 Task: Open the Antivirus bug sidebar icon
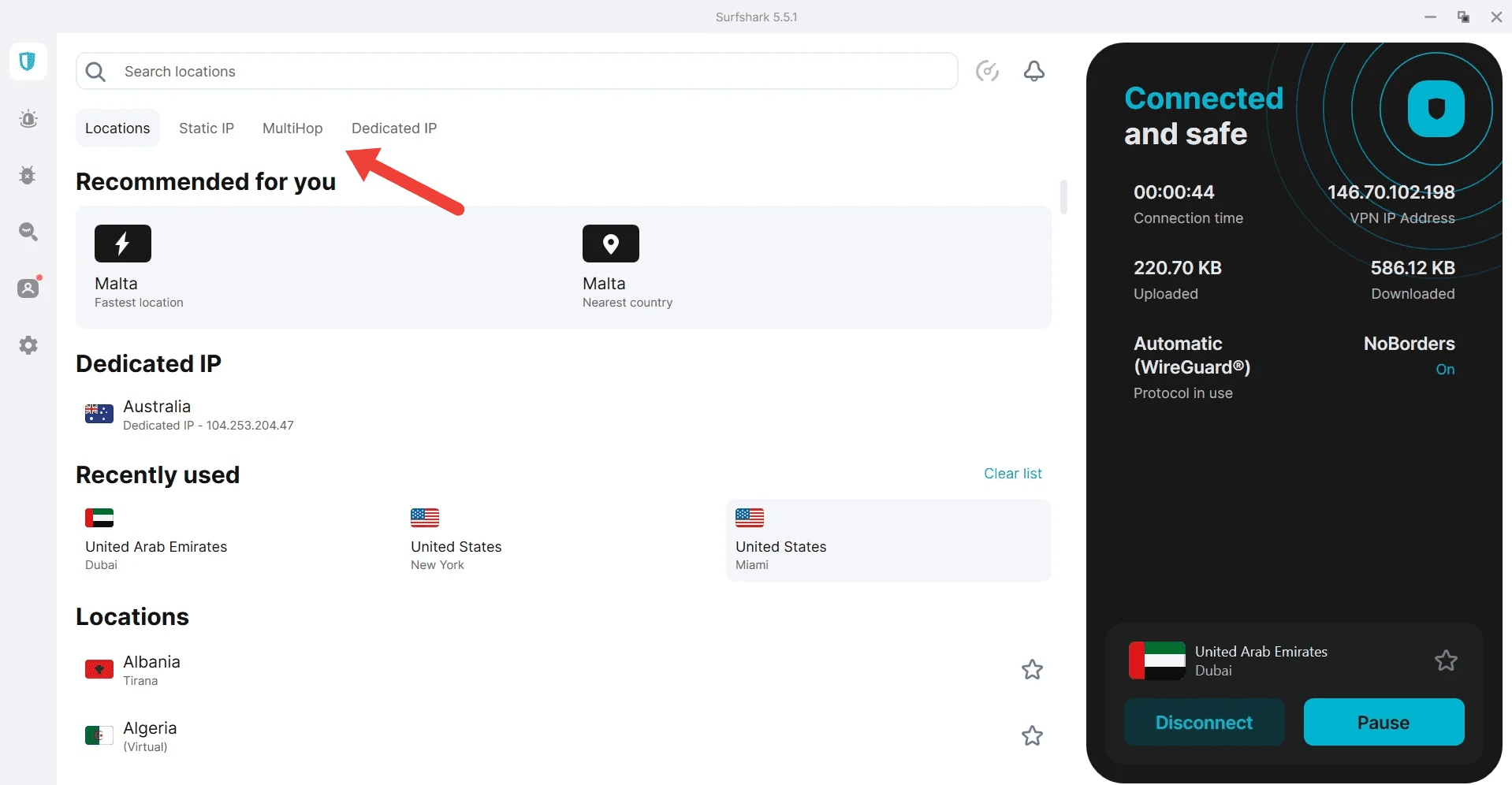[x=28, y=175]
